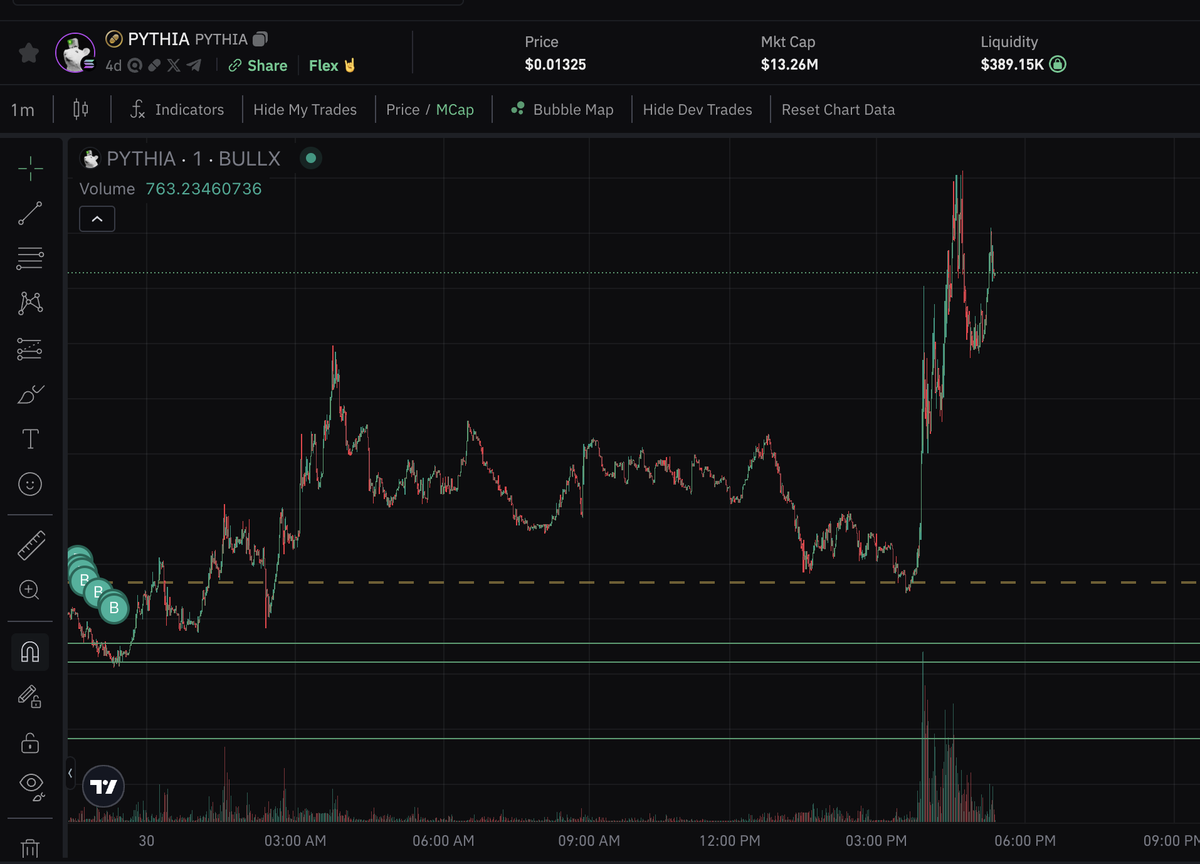Collapse the drawing toolbar using the side arrow
Image resolution: width=1200 pixels, height=864 pixels.
(70, 773)
